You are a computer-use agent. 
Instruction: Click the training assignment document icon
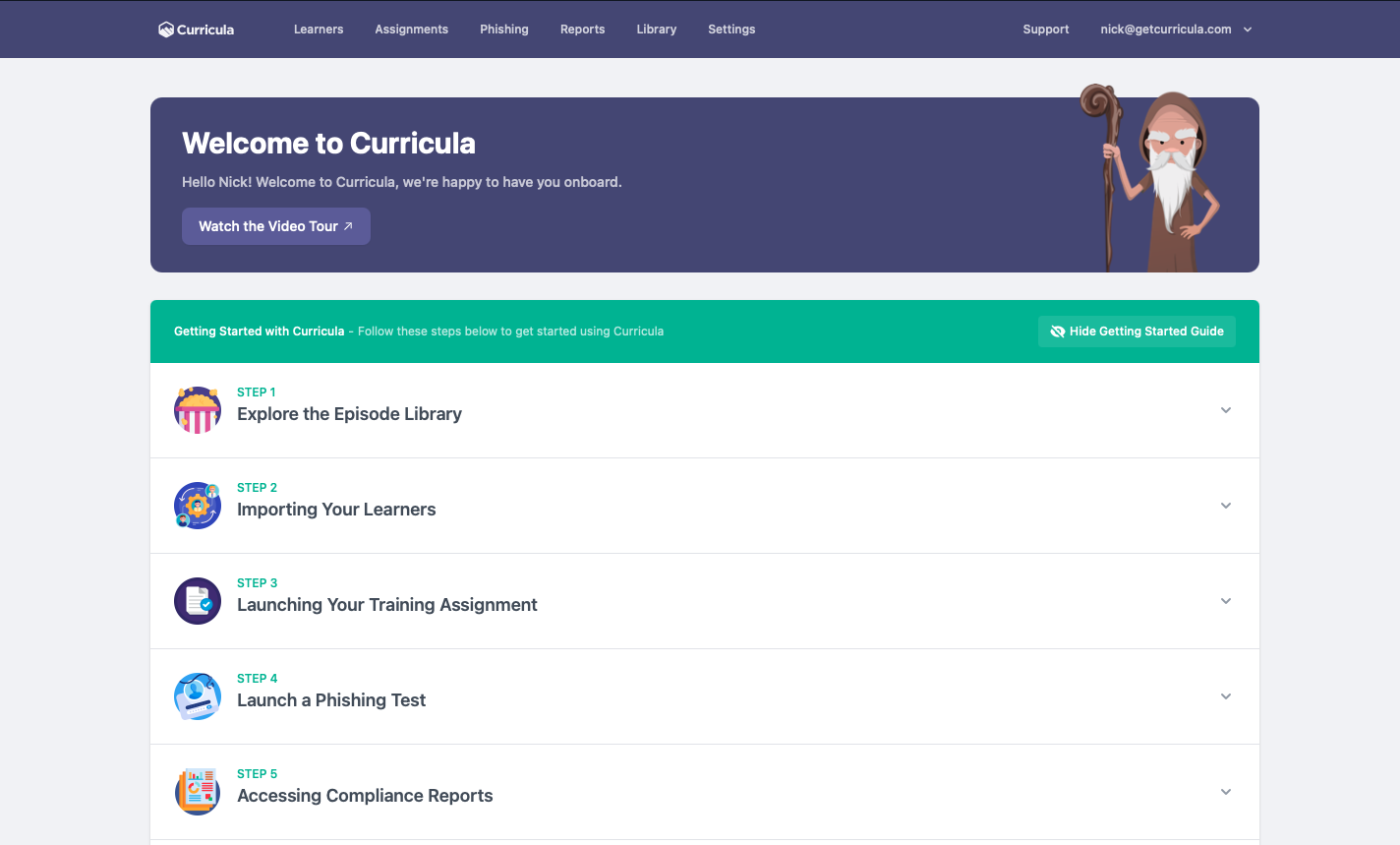[197, 600]
